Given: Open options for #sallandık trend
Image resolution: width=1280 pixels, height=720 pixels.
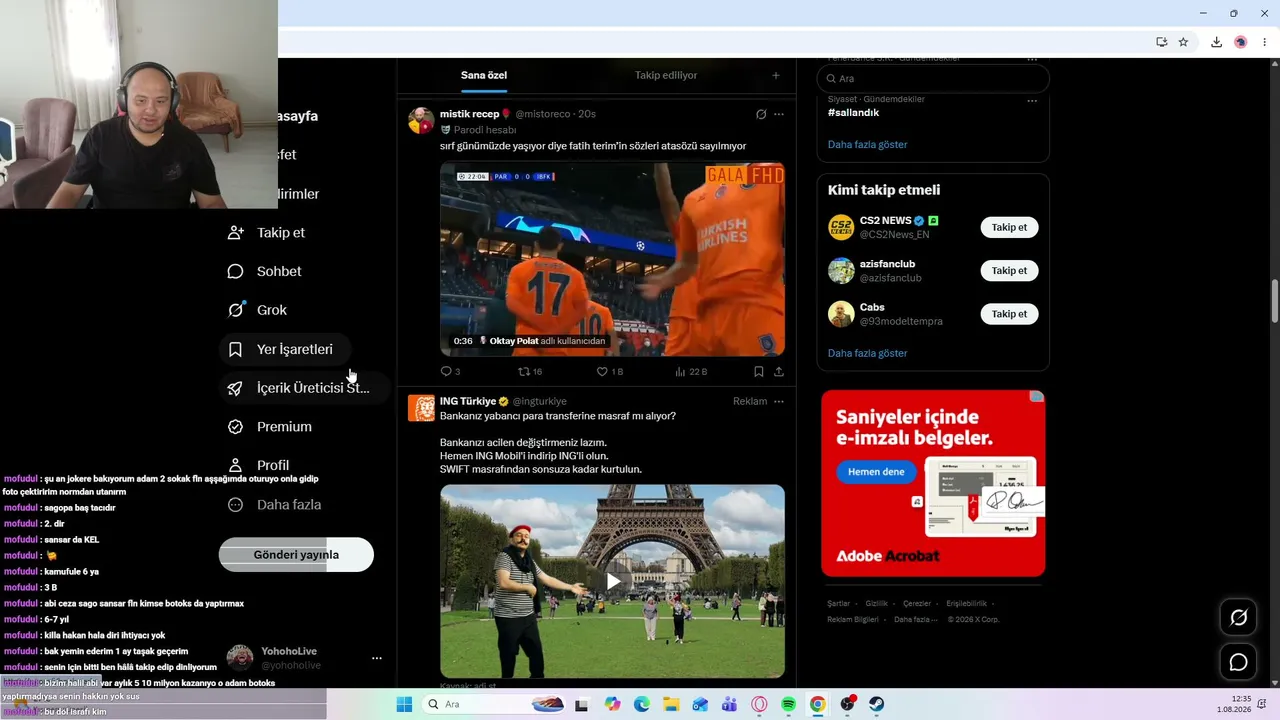Looking at the screenshot, I should click(1032, 100).
